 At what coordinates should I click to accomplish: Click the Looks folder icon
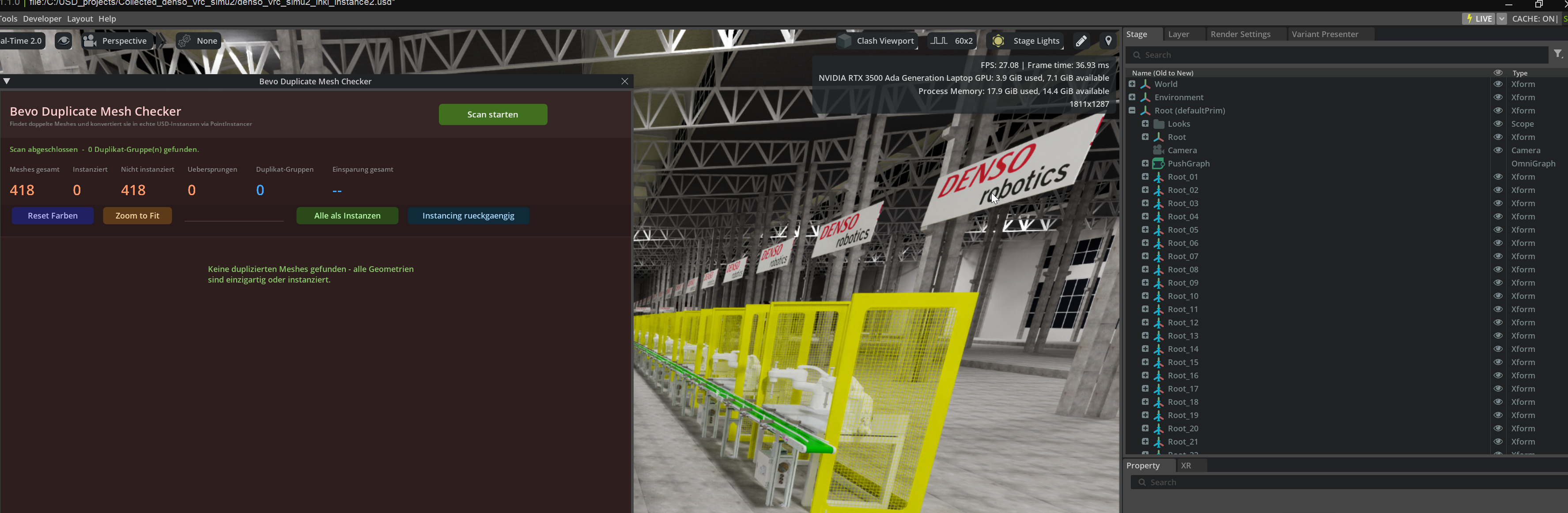[1158, 124]
